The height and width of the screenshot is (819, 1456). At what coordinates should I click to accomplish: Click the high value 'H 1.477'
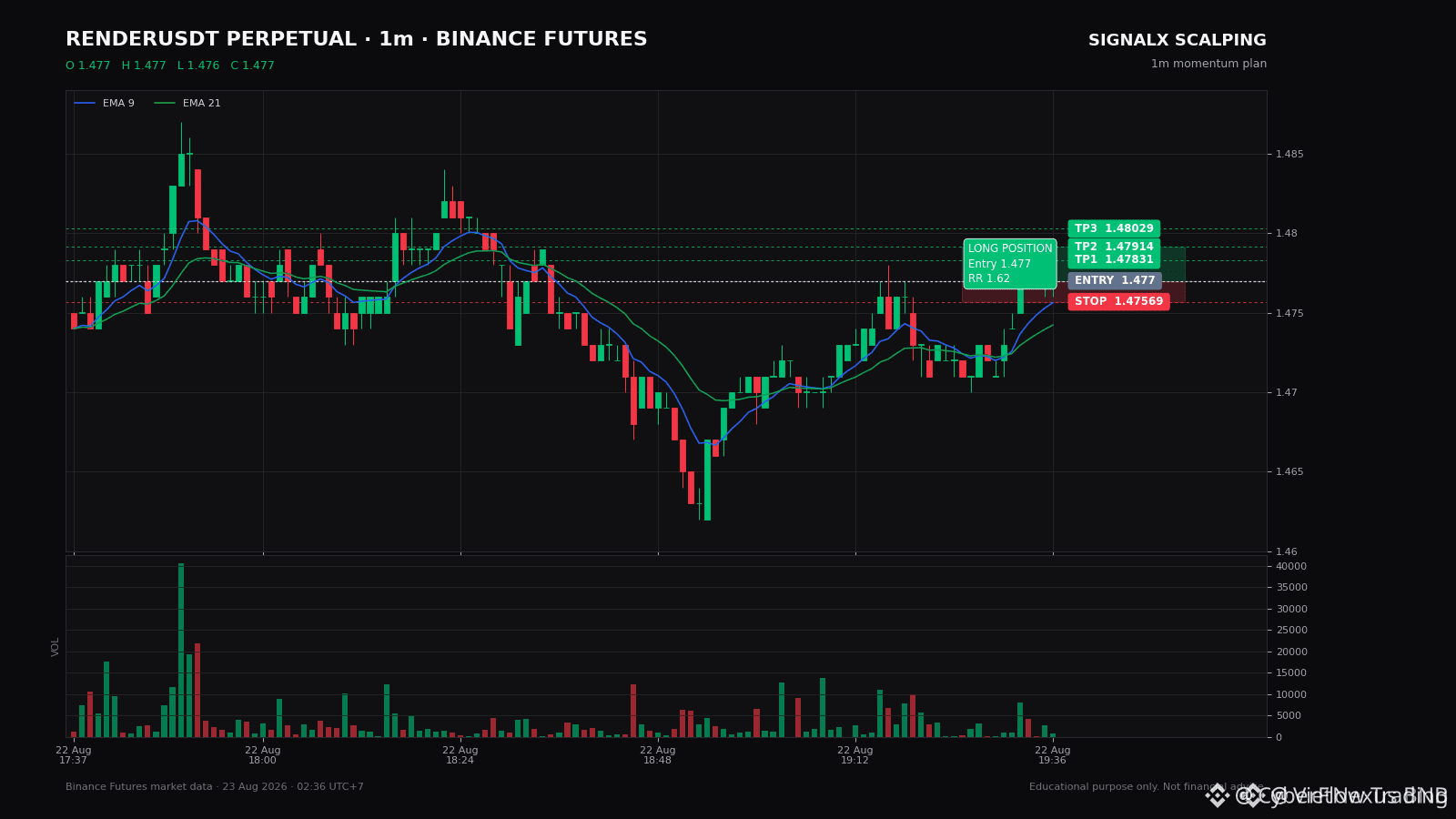[x=144, y=66]
